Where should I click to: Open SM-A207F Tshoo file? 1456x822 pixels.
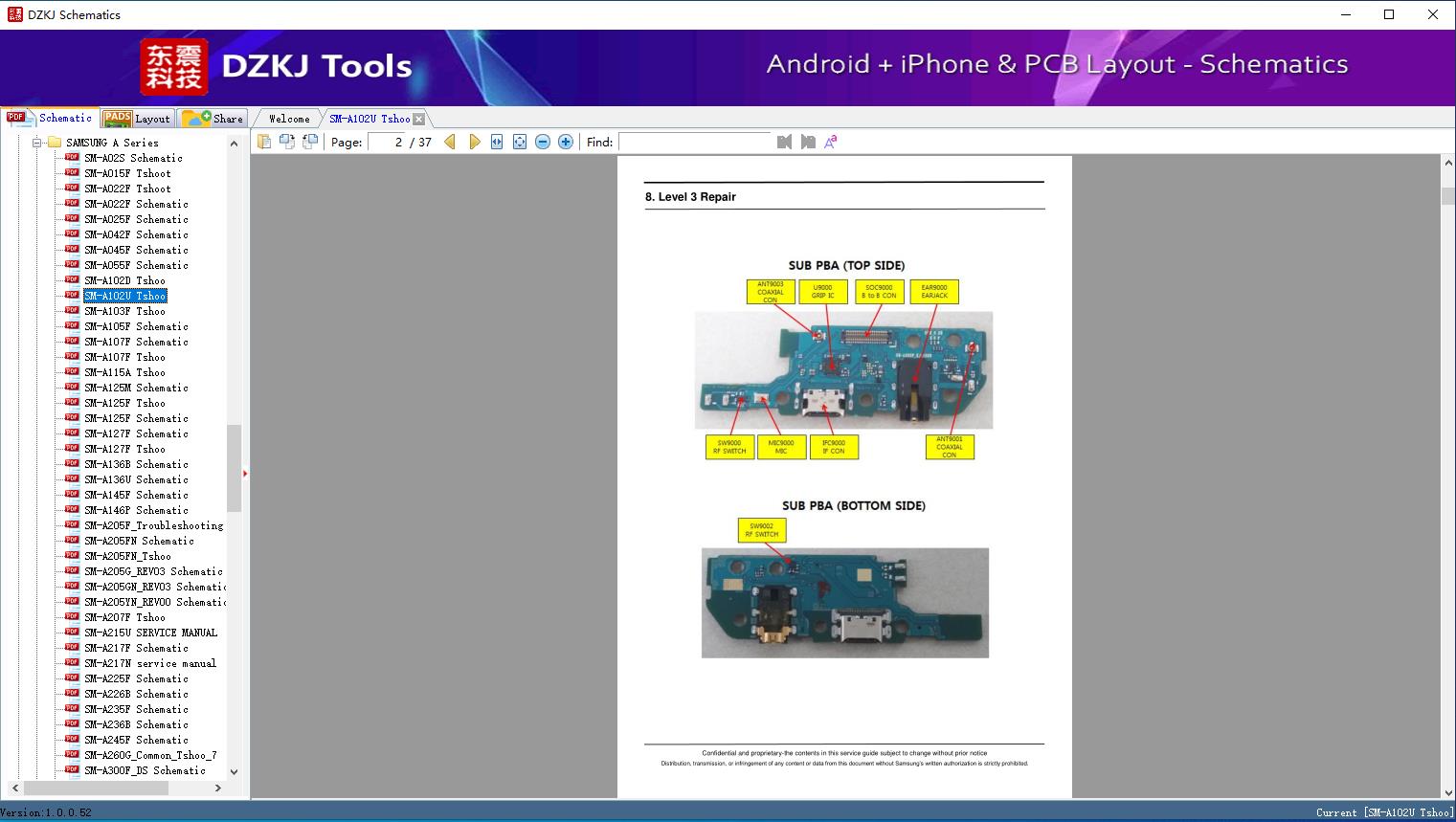[x=124, y=617]
